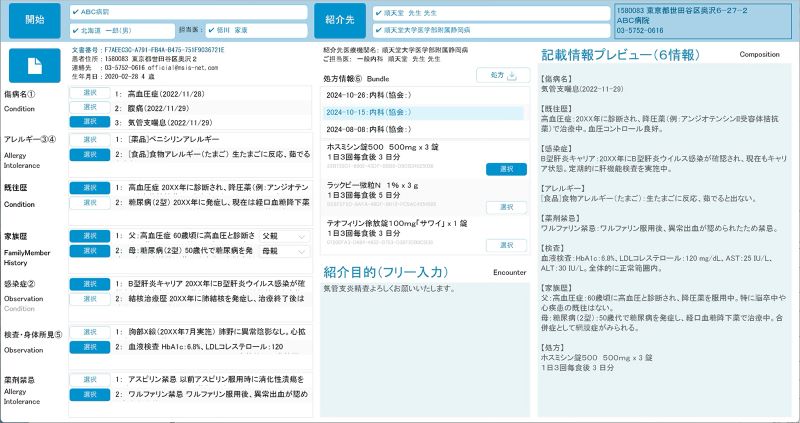Image resolution: width=800 pixels, height=423 pixels.
Task: Toggle 選択 for アスピリン禁忌 entry
Action: [x=89, y=380]
